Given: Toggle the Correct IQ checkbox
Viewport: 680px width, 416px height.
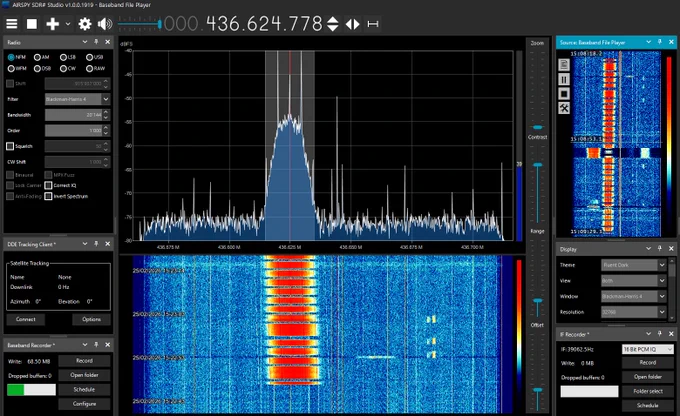Looking at the screenshot, I should coord(48,185).
